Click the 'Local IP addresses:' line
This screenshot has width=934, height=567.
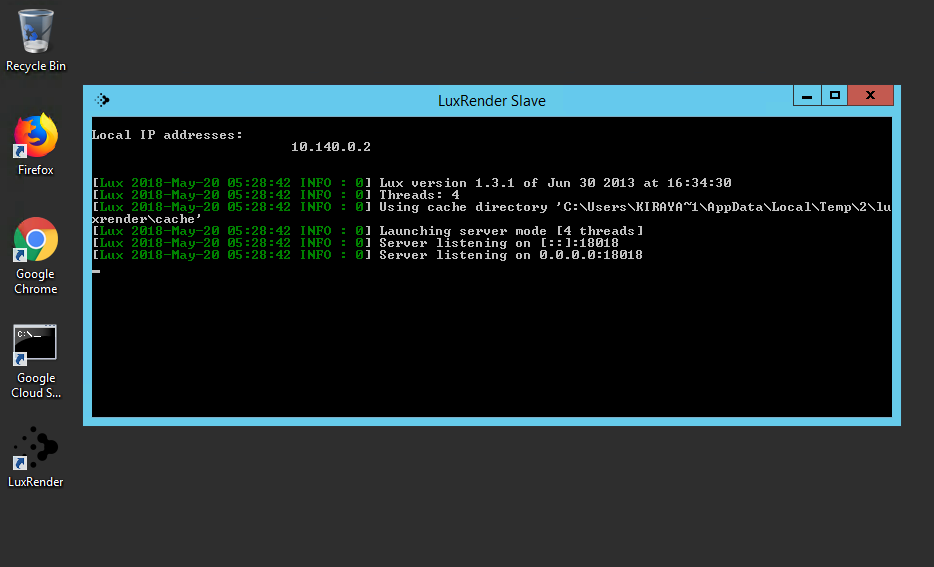[167, 135]
